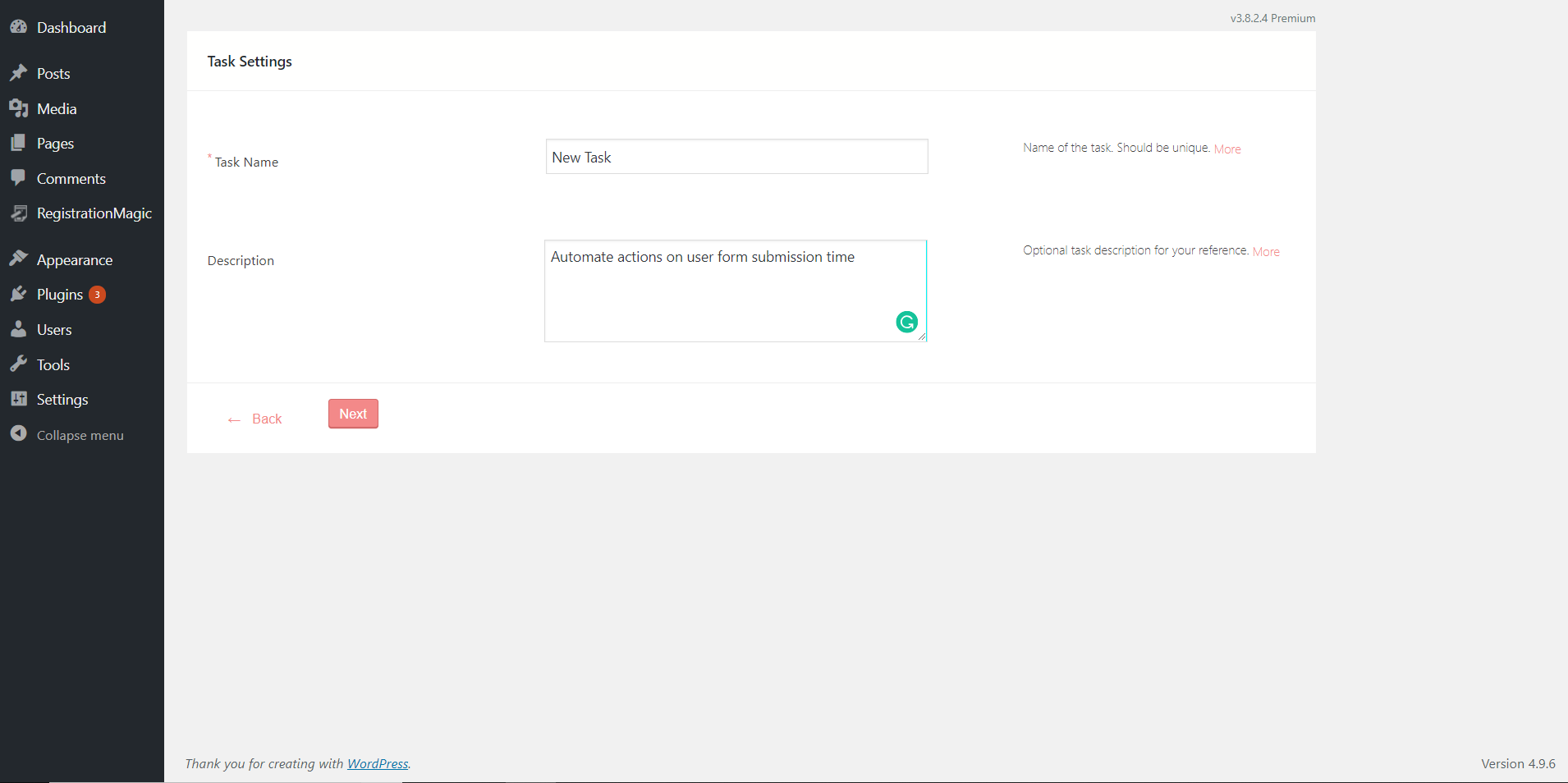1568x783 pixels.
Task: Click the WordPress link in the footer
Action: tap(378, 763)
